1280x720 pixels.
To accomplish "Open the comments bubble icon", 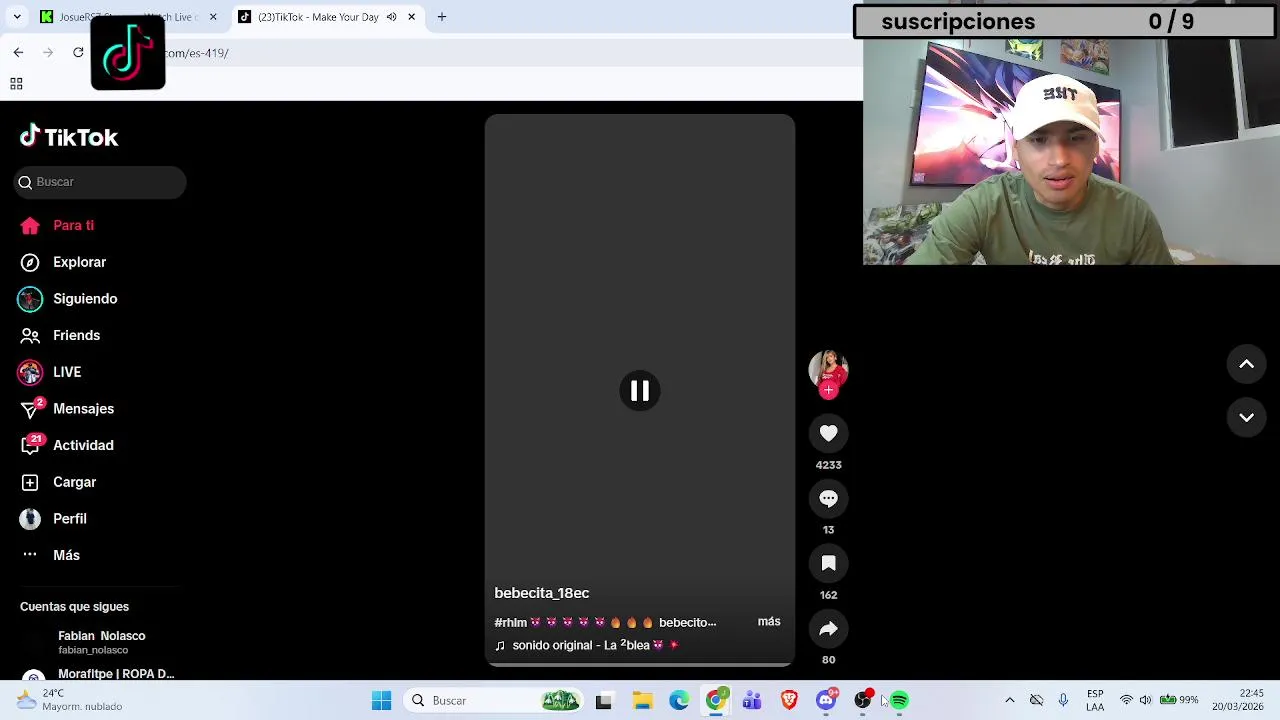I will (x=828, y=498).
